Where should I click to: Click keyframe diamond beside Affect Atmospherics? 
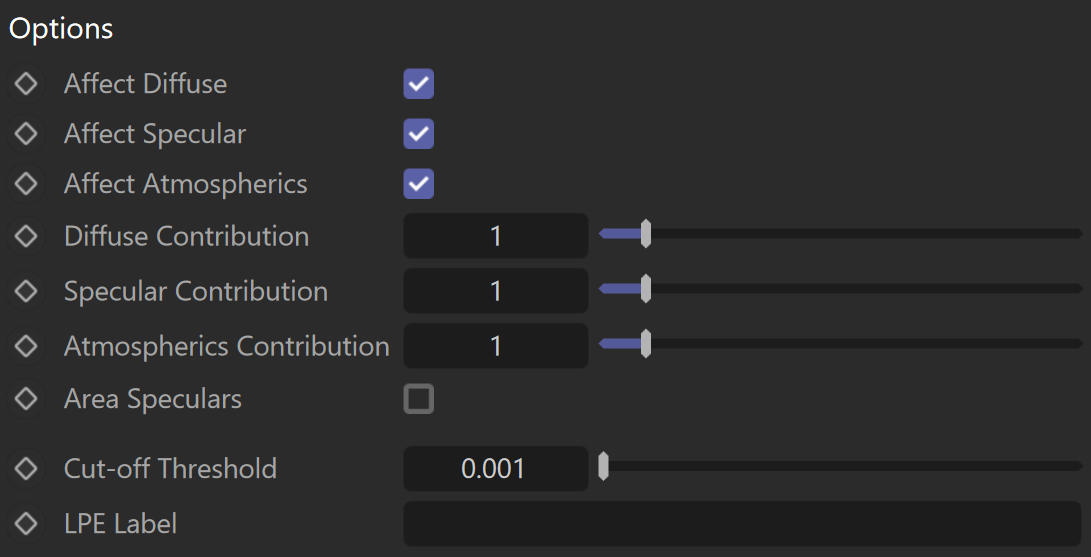click(x=26, y=184)
